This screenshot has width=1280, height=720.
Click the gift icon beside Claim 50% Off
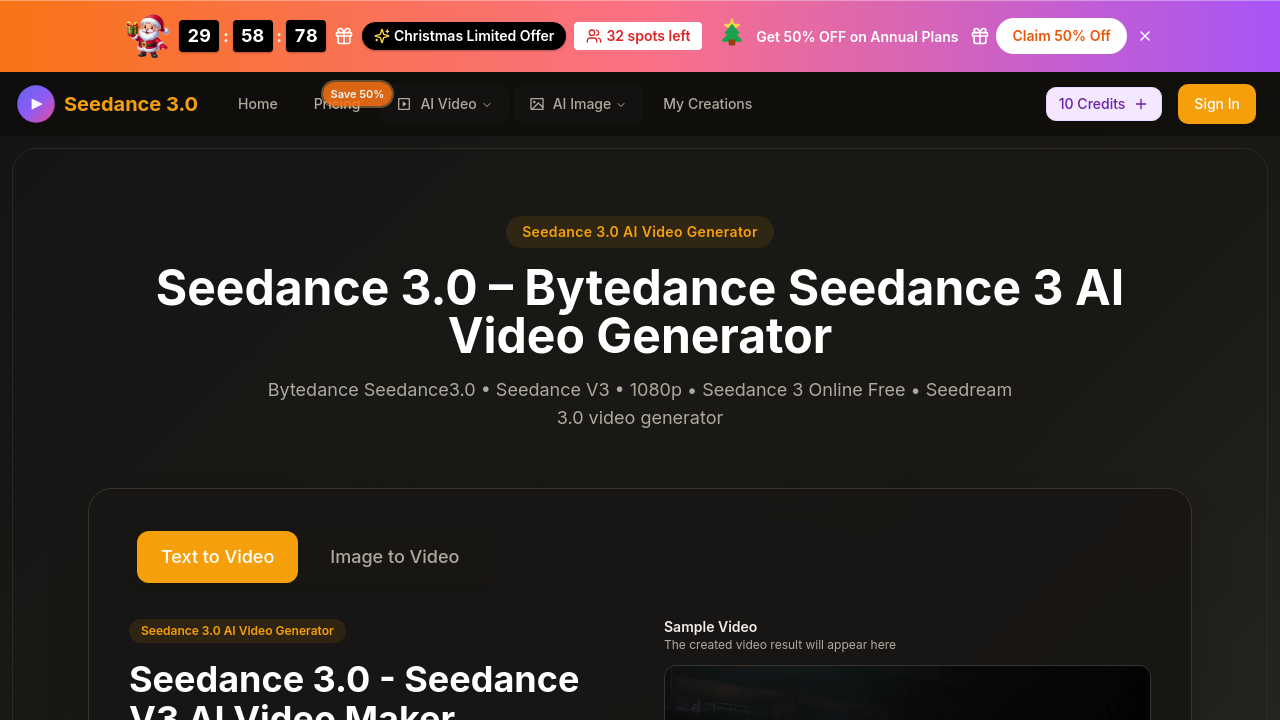point(980,36)
